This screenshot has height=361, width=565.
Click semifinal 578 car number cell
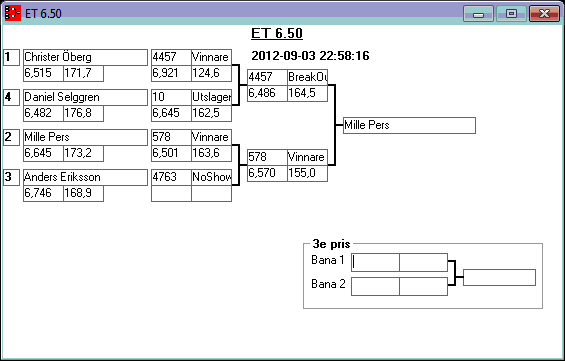click(x=267, y=157)
